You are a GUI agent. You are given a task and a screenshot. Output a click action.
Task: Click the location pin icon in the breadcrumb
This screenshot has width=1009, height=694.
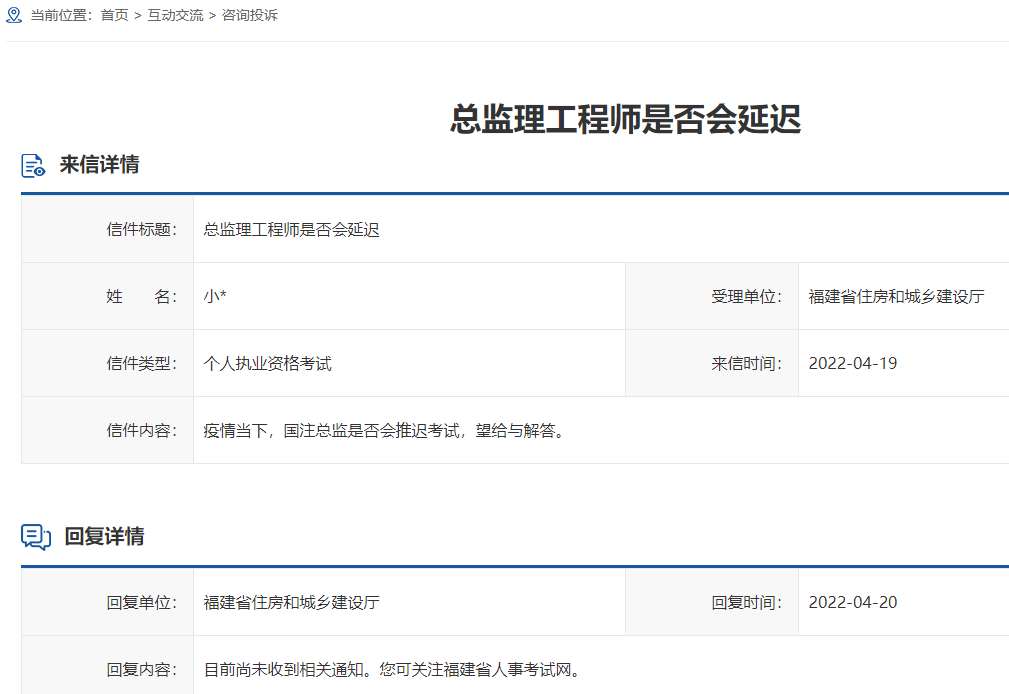[12, 15]
